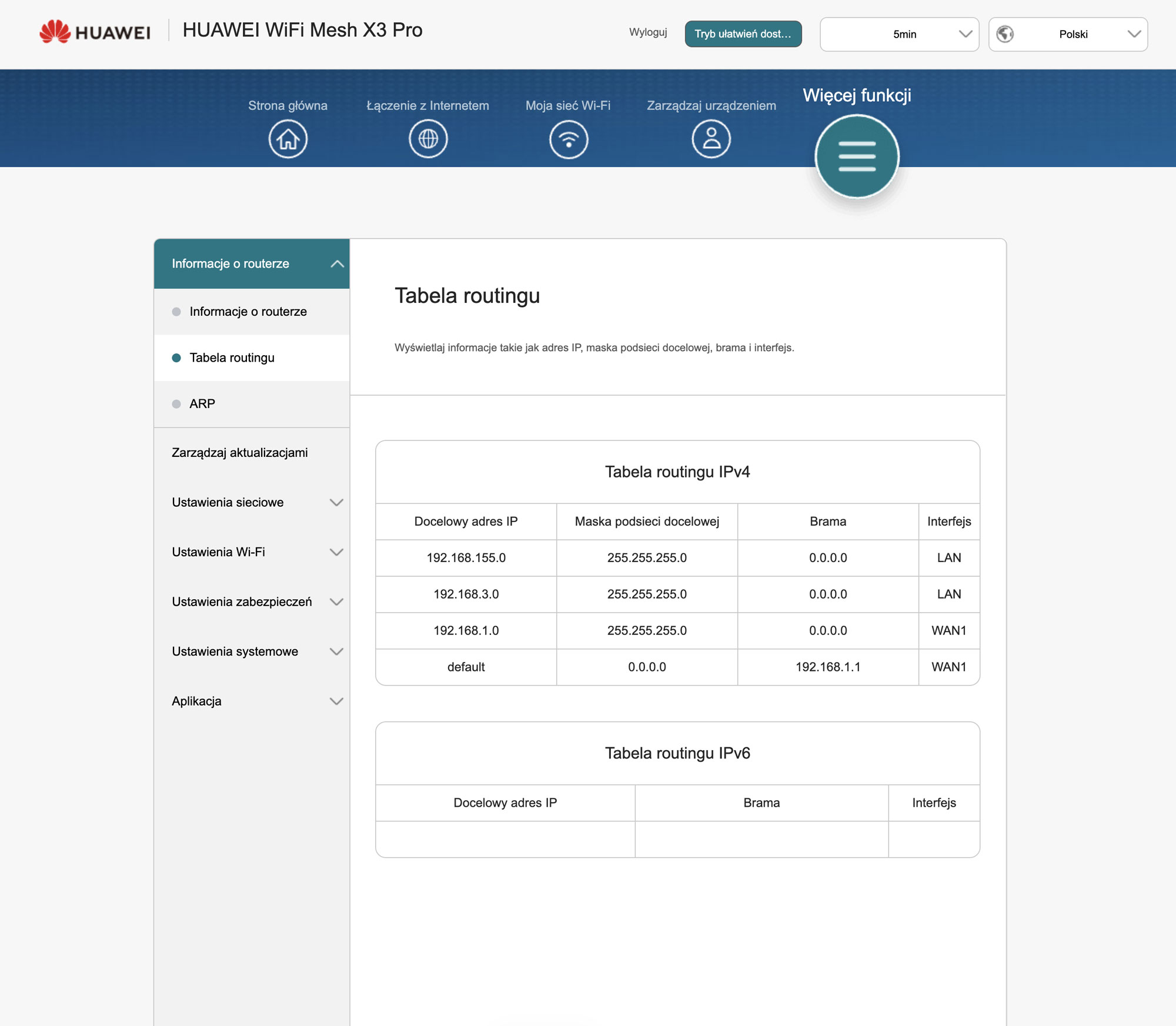Click the Wyloguj link
This screenshot has width=1176, height=1026.
pyautogui.click(x=648, y=32)
